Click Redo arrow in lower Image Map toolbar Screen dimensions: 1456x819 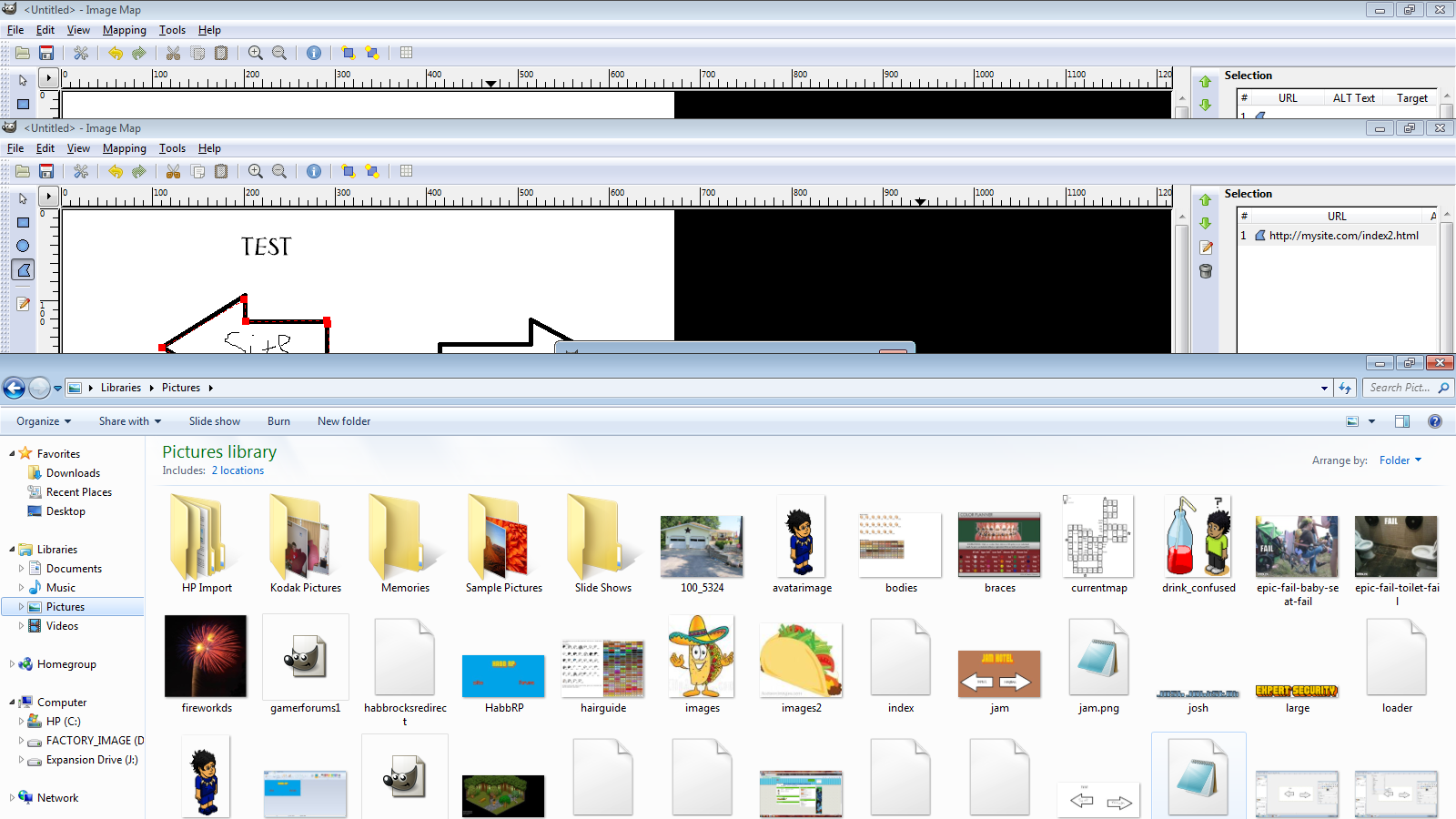(x=139, y=171)
